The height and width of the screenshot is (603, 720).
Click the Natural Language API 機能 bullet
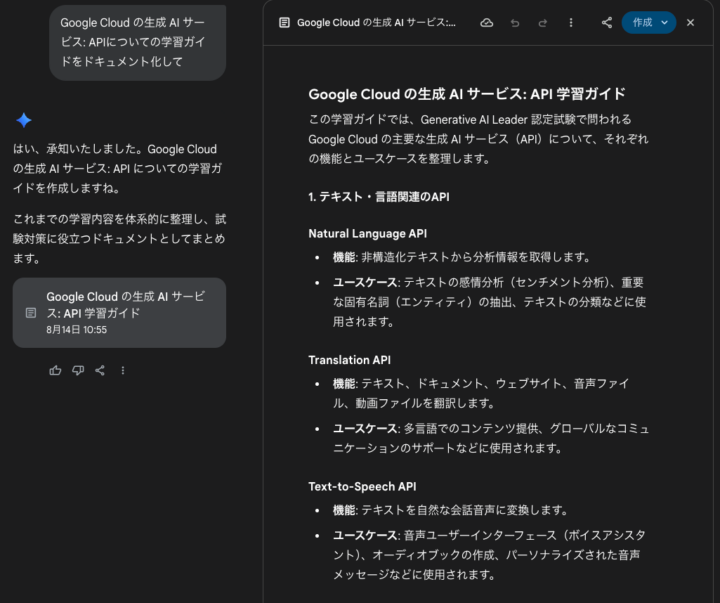pos(461,257)
